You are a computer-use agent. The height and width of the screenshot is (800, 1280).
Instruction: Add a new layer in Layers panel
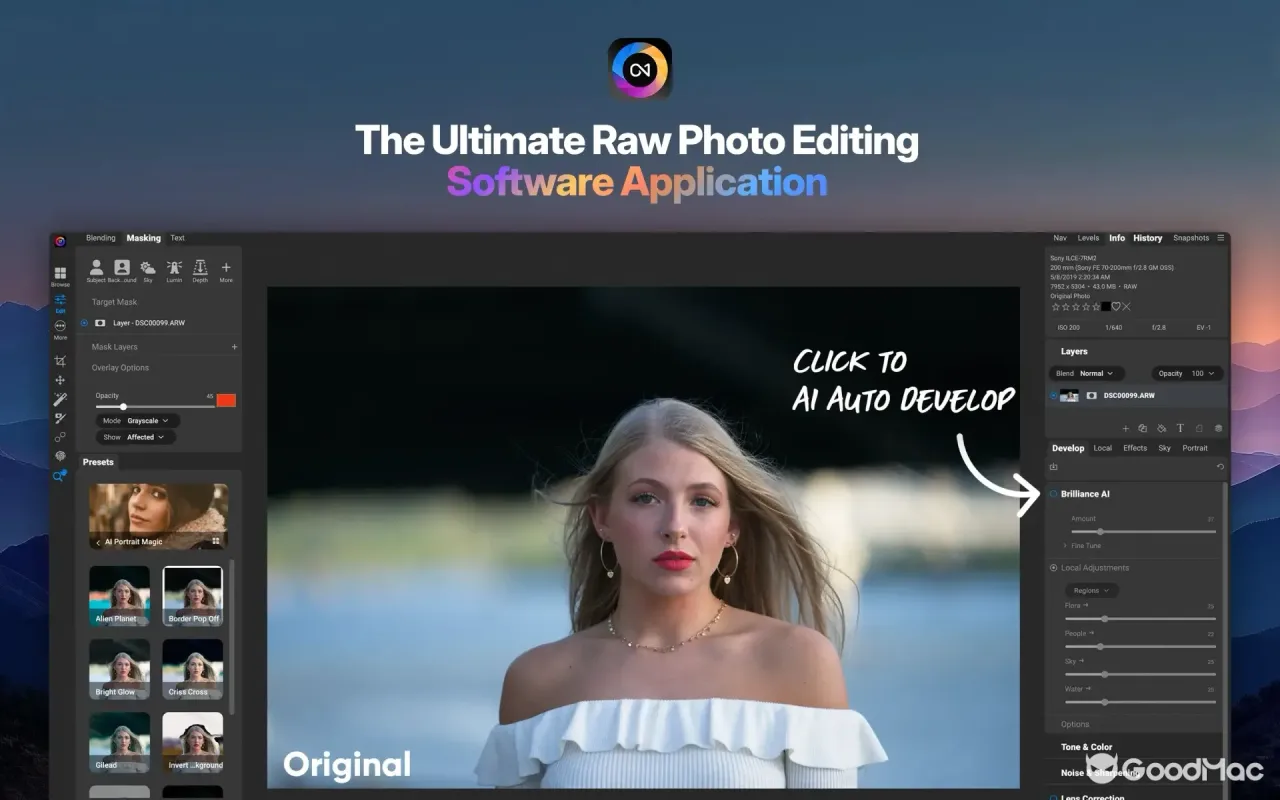click(x=1126, y=428)
